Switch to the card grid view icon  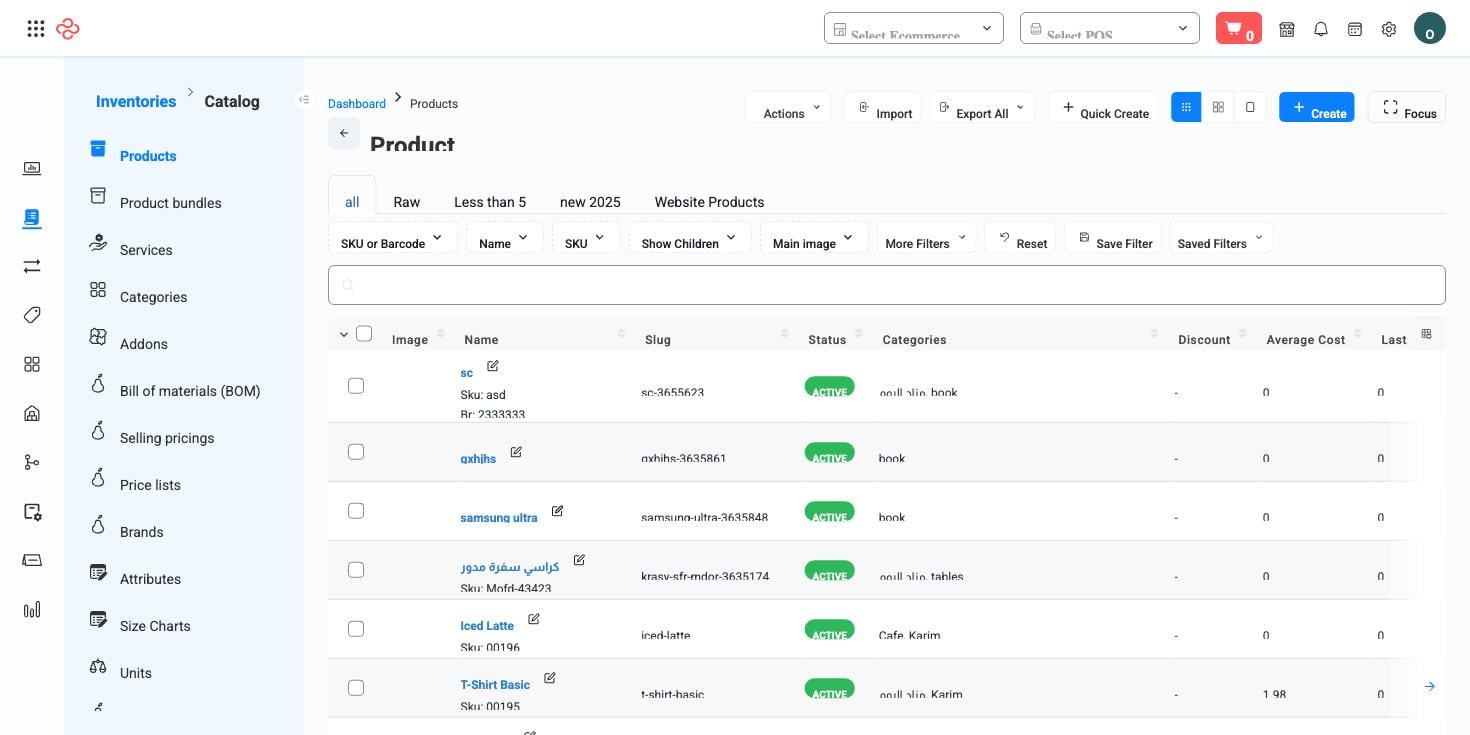tap(1218, 107)
